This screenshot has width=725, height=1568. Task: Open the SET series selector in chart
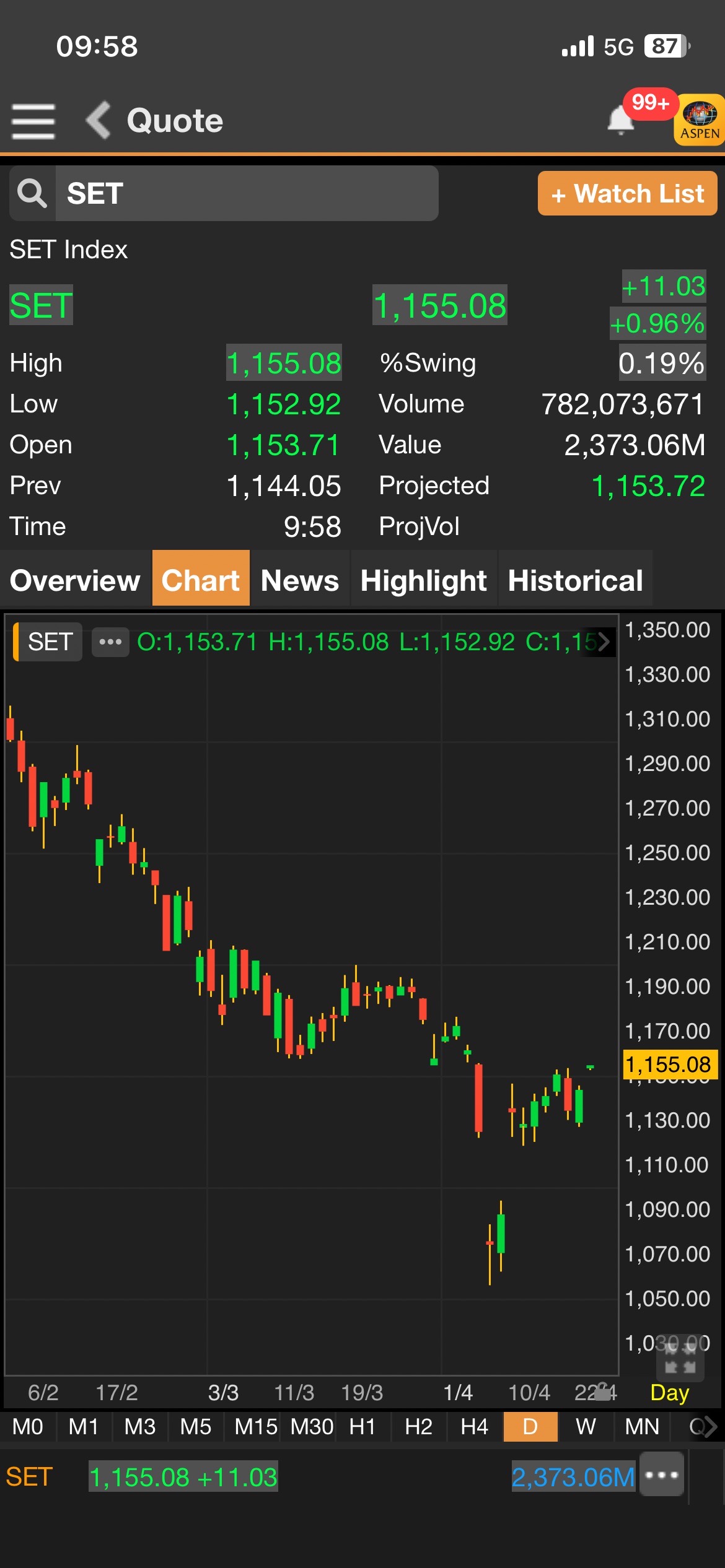[x=50, y=642]
